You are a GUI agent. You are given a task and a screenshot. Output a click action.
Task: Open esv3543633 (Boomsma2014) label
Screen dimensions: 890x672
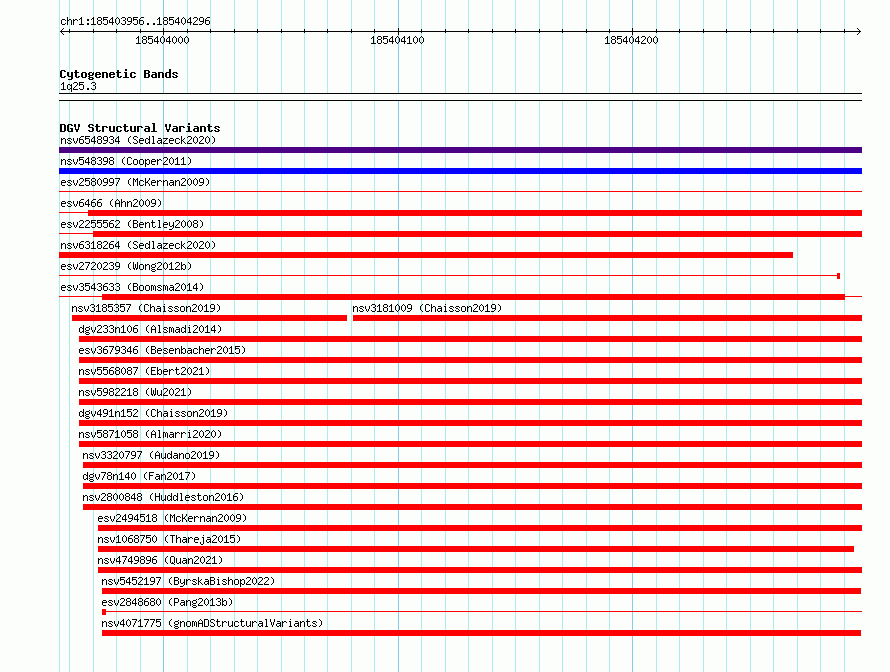(132, 287)
